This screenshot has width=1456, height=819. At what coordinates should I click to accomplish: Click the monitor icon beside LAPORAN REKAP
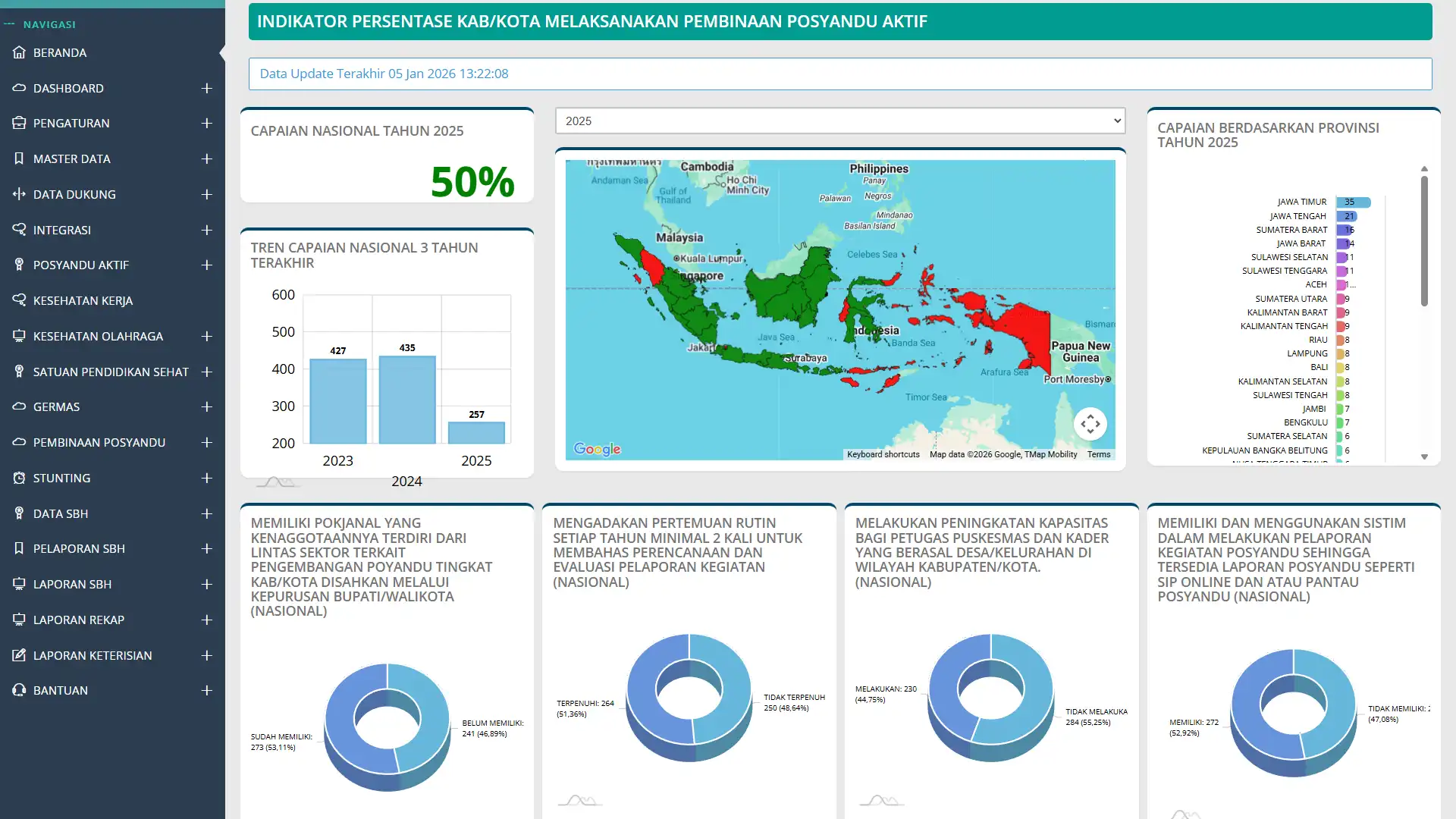coord(19,620)
